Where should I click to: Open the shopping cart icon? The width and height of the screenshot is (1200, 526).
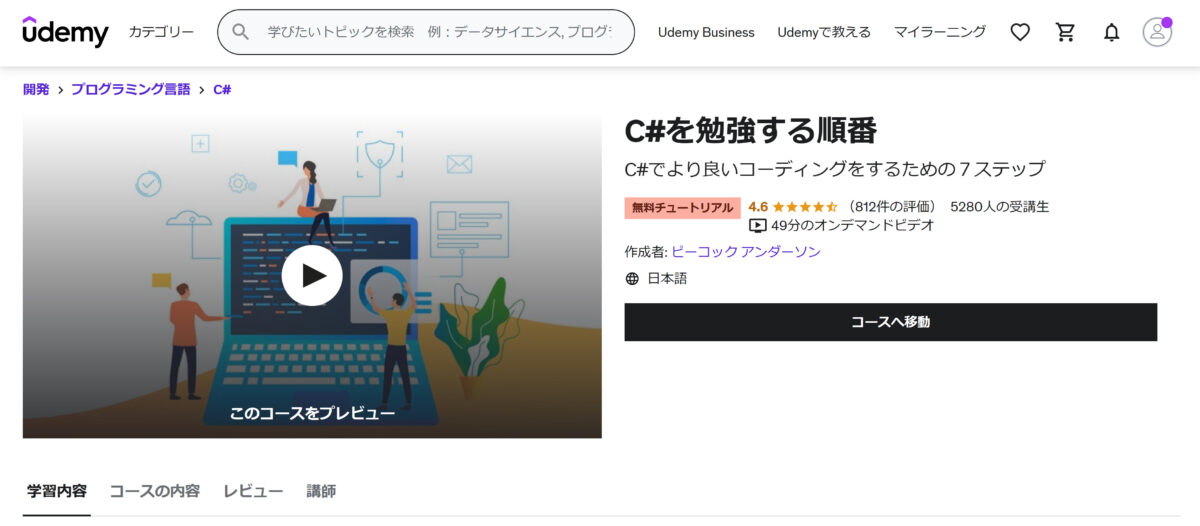(1066, 32)
